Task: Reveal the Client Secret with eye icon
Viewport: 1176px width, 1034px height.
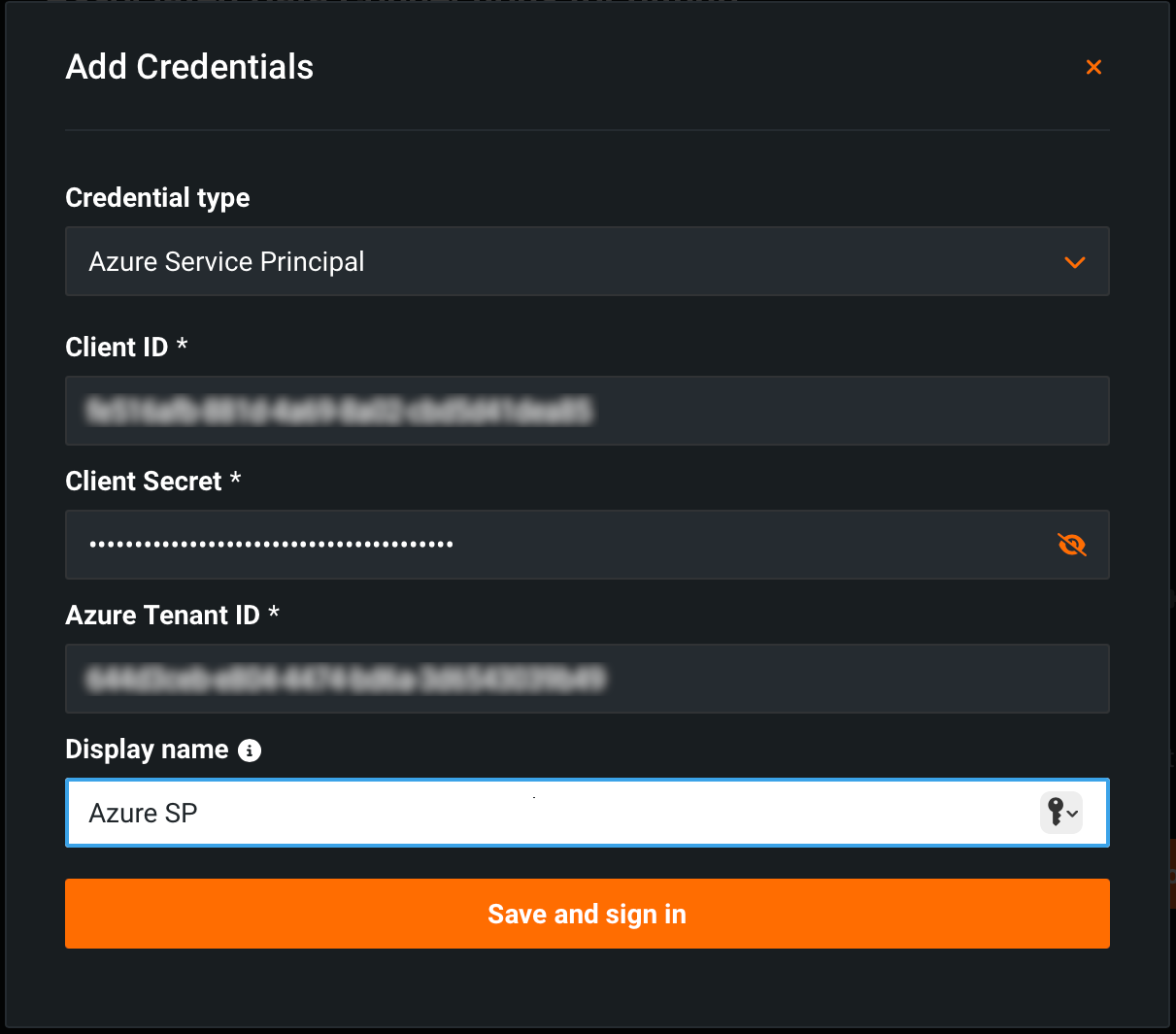Action: (1072, 545)
